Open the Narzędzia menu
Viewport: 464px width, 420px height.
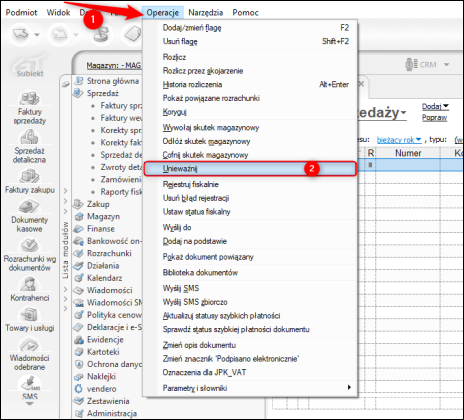(x=205, y=13)
